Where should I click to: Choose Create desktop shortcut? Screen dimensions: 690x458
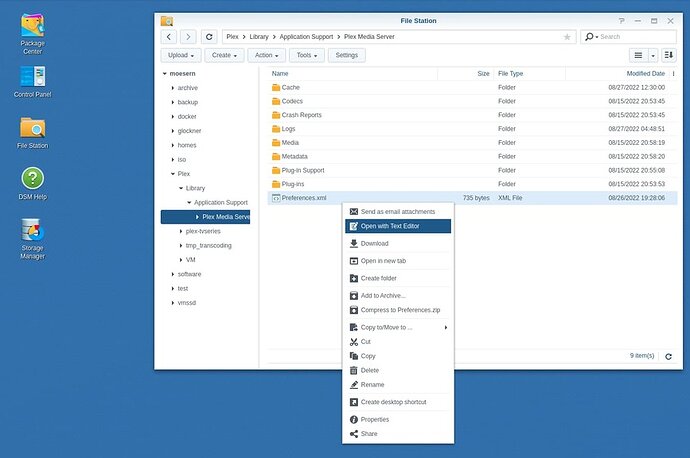[398, 402]
